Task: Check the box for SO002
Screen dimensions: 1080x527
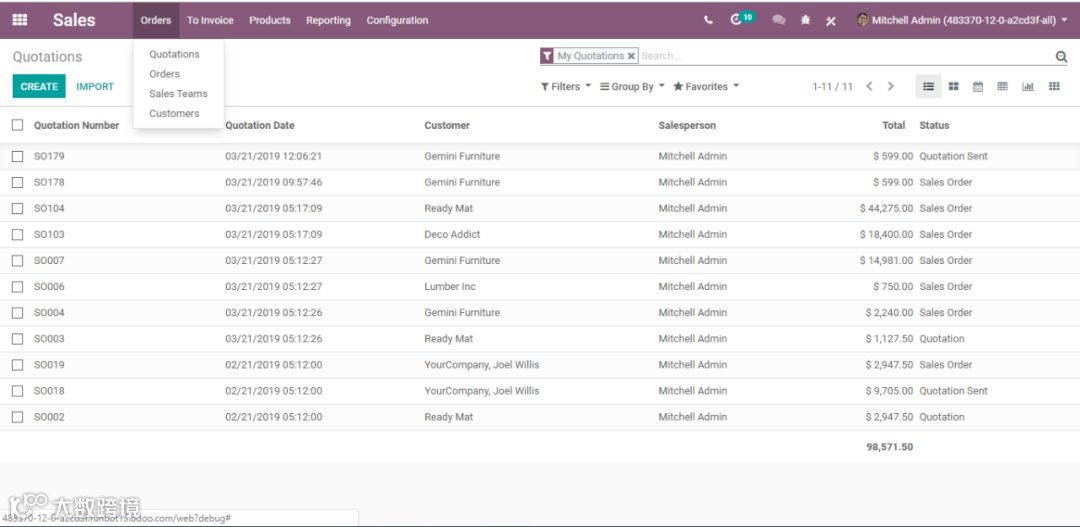Action: (18, 417)
